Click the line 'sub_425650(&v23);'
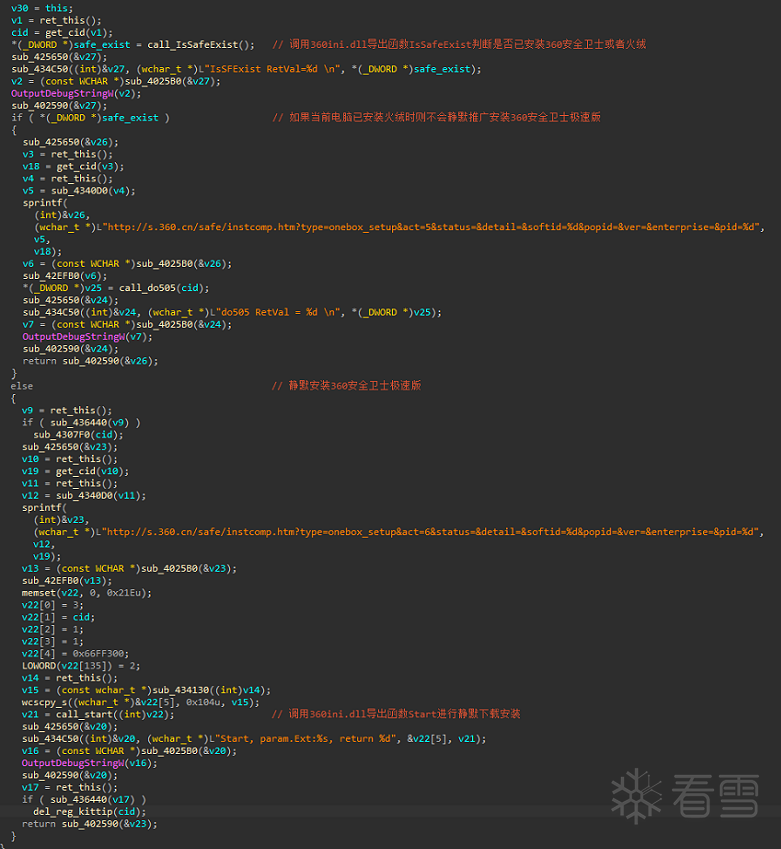Image resolution: width=781 pixels, height=849 pixels. pos(70,447)
